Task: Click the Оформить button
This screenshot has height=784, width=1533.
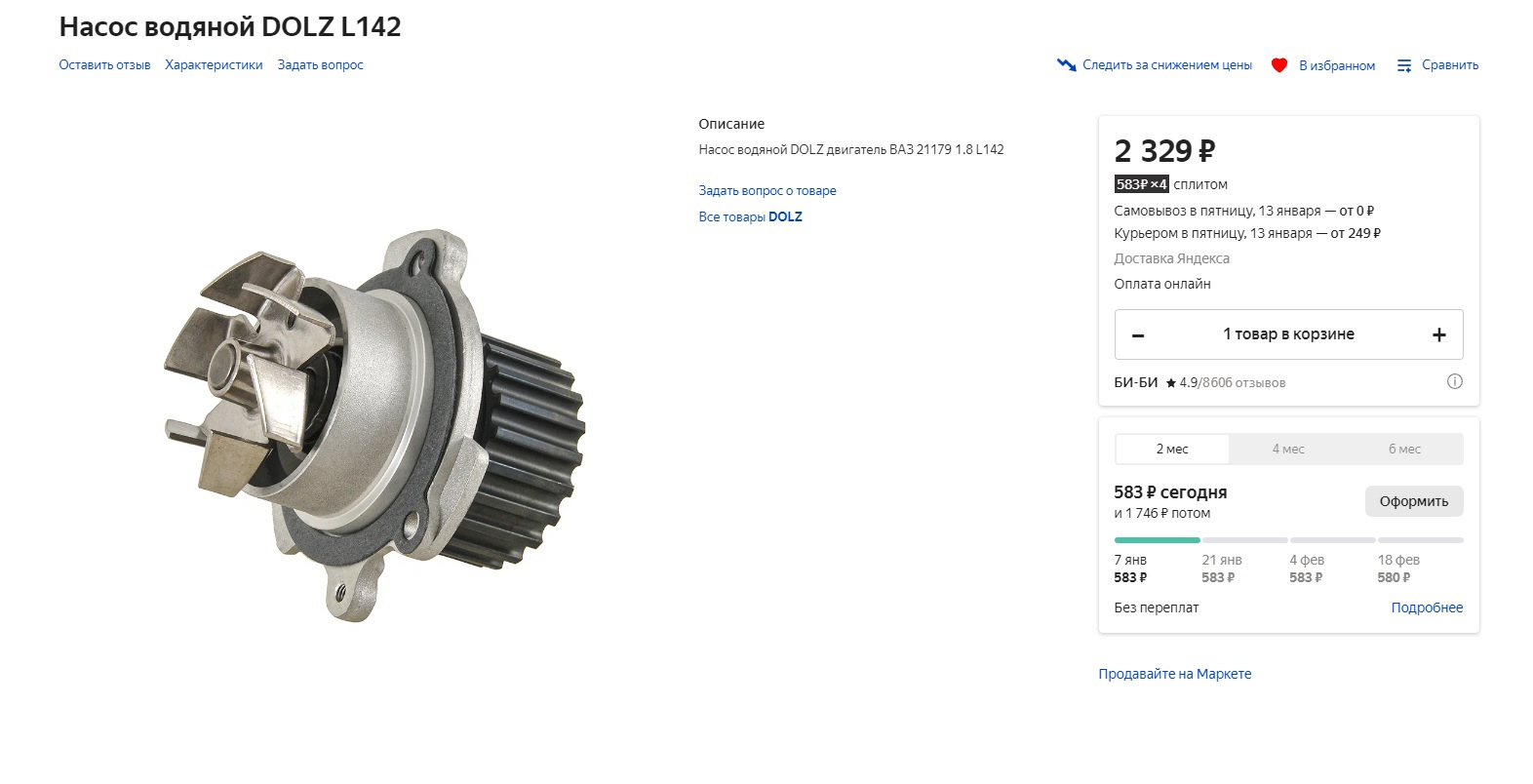Action: pos(1414,501)
